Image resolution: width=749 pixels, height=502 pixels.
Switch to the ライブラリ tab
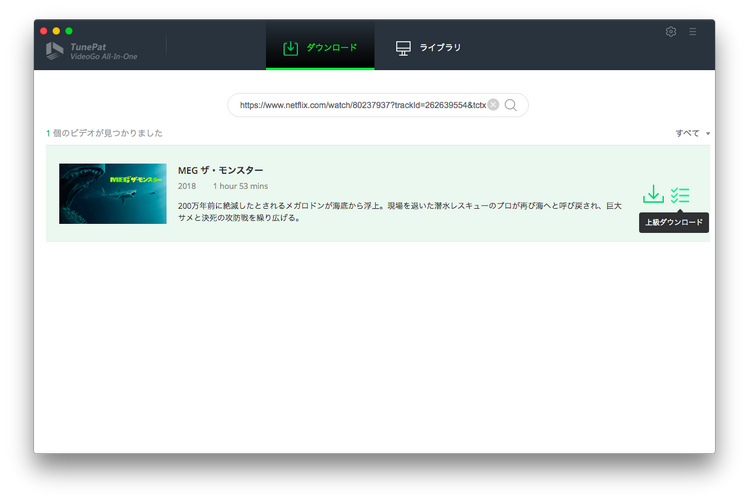428,47
